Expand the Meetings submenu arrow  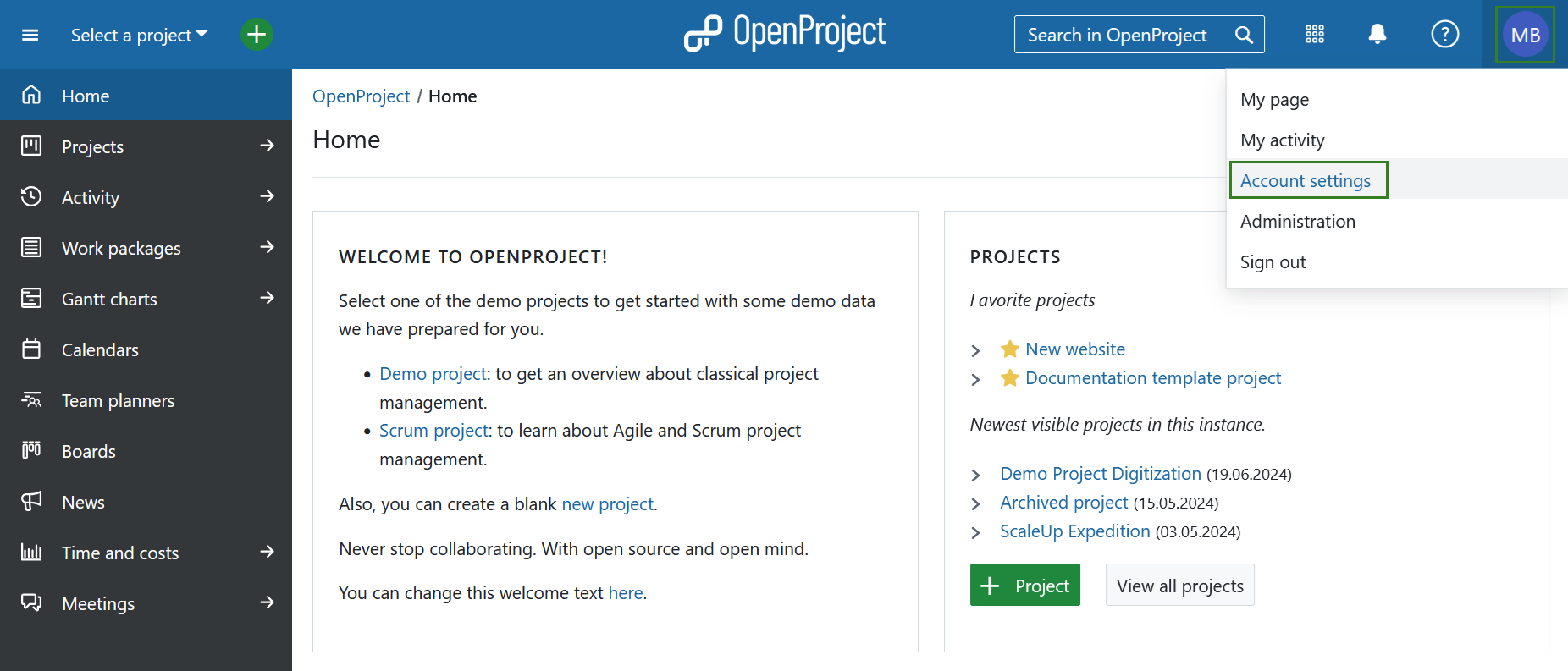(x=268, y=602)
